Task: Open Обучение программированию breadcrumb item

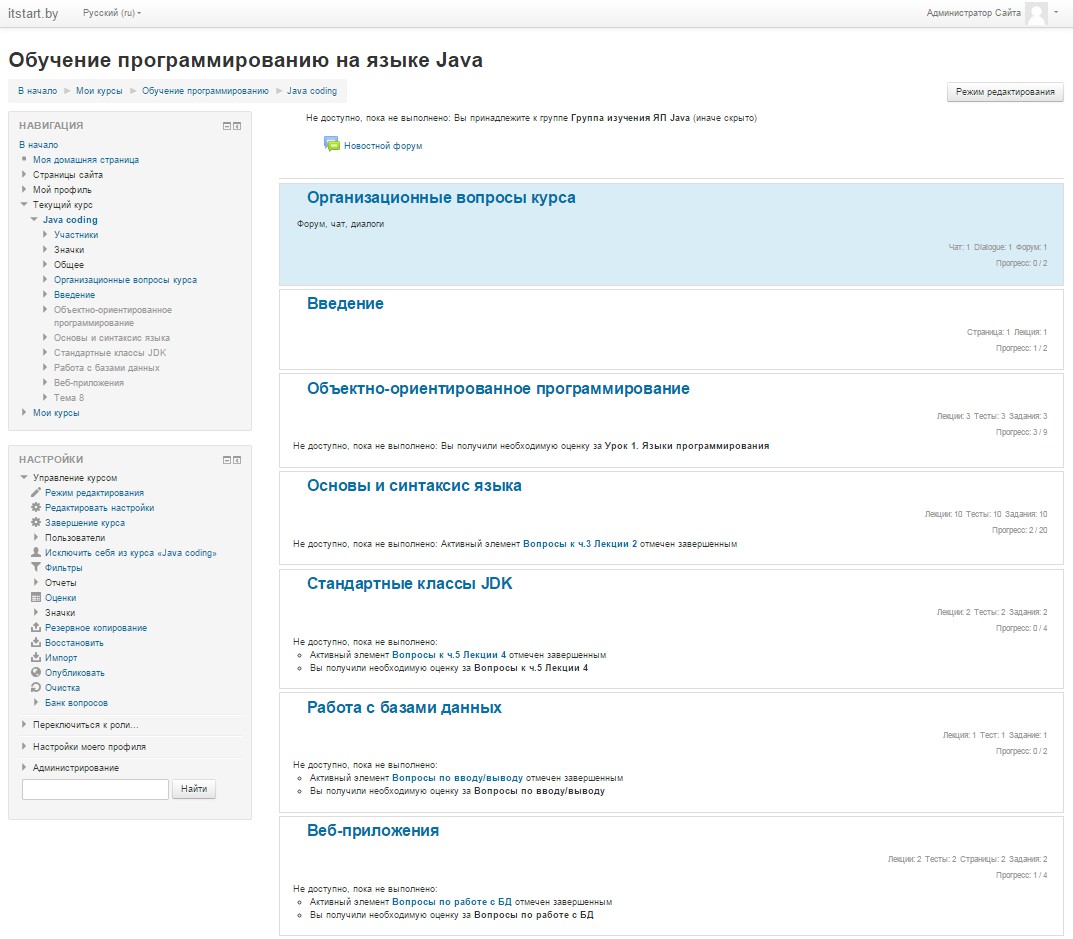Action: (205, 91)
